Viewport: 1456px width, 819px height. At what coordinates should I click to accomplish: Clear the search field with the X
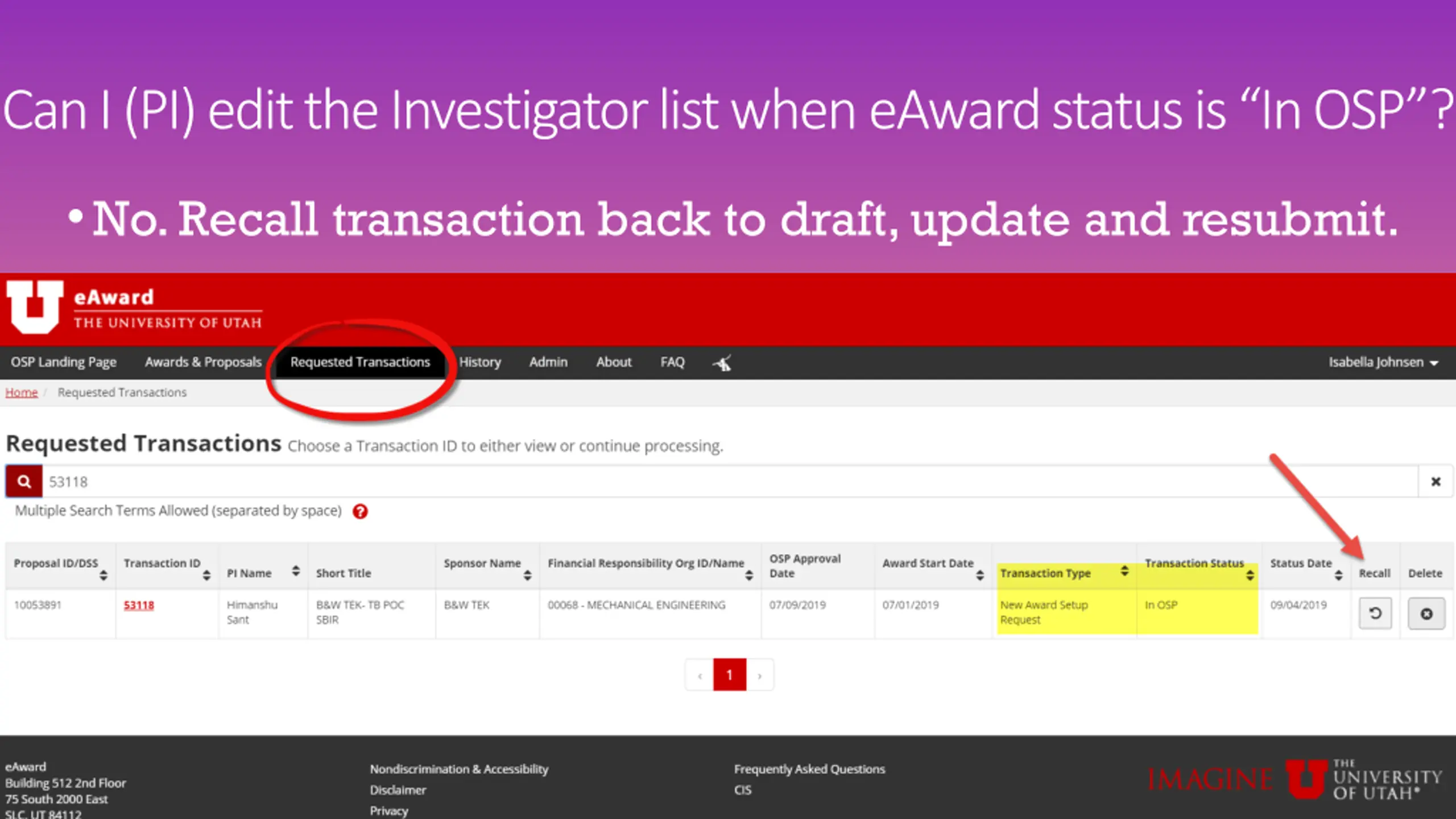click(x=1436, y=482)
